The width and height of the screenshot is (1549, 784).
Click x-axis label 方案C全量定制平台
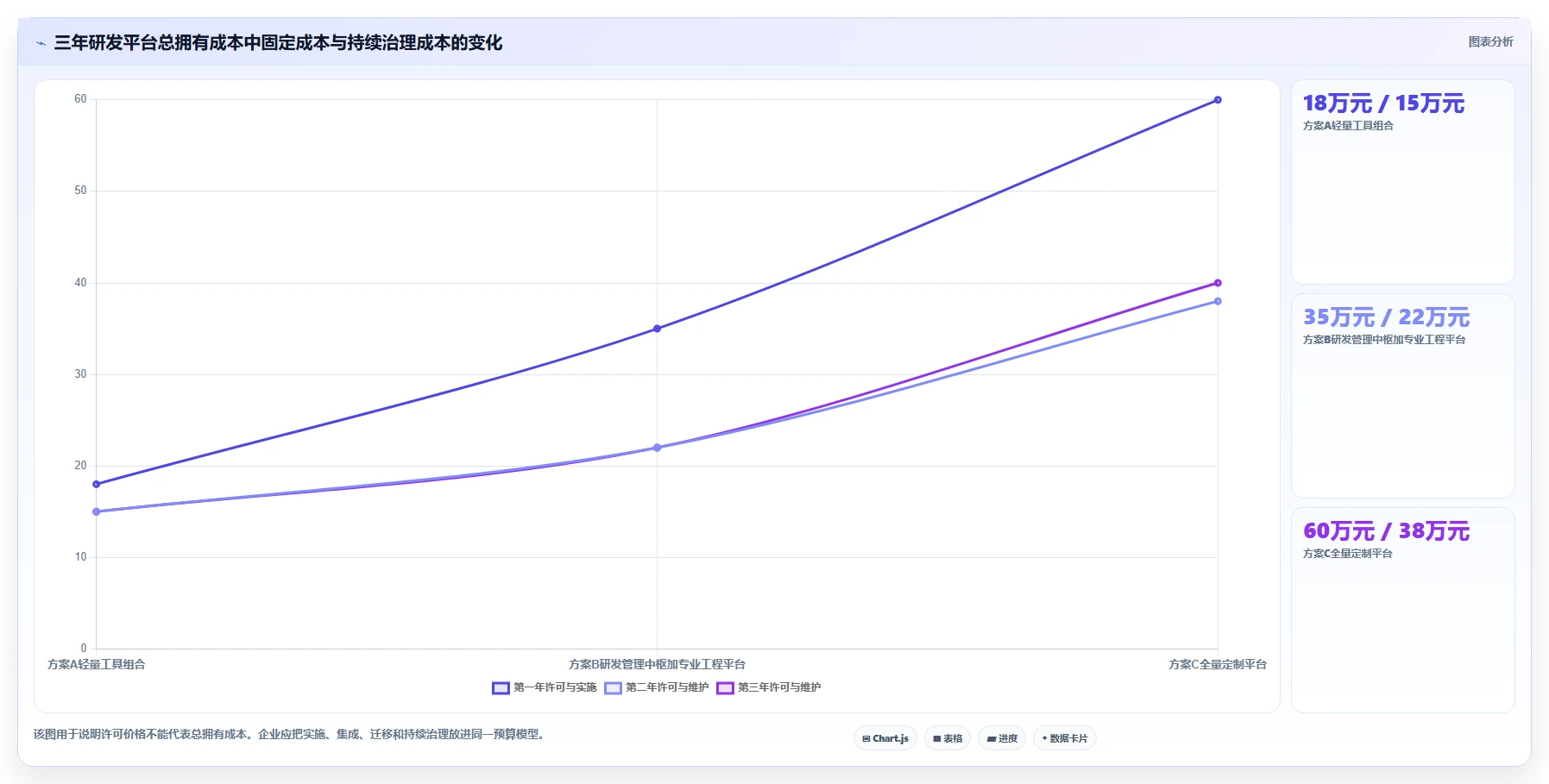1218,664
